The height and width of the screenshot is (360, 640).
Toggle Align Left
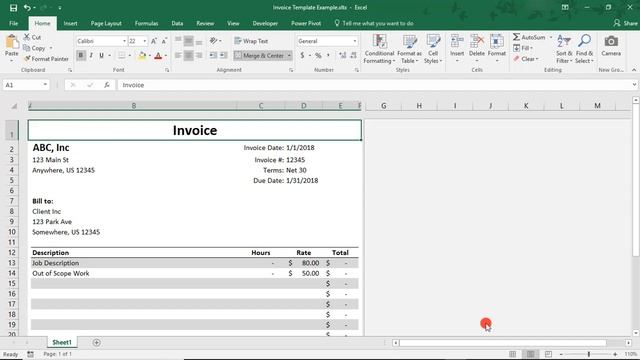coord(178,55)
